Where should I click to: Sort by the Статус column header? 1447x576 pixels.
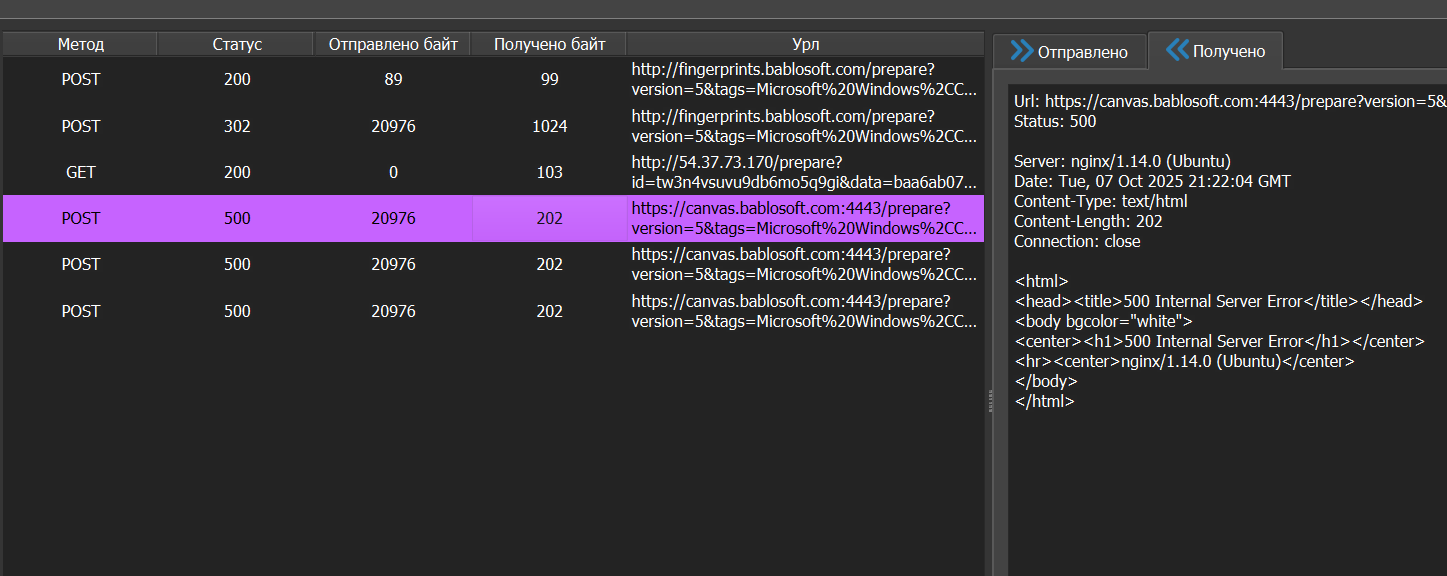(237, 44)
